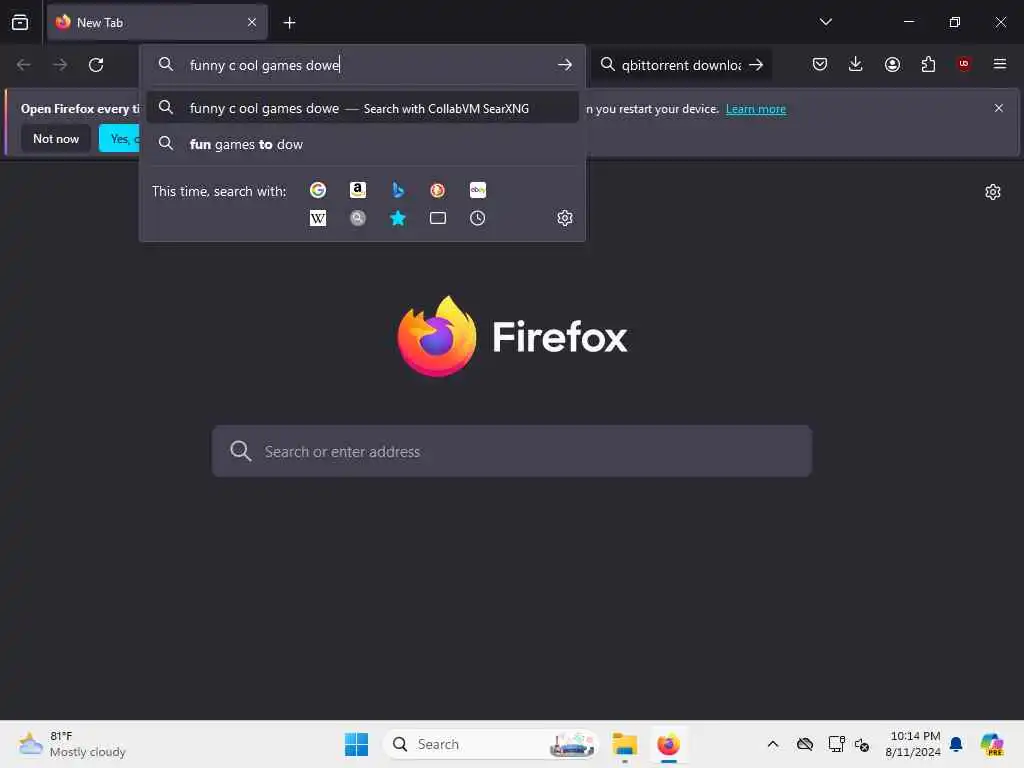Click the Firefox taskbar icon
This screenshot has width=1024, height=768.
tap(669, 744)
